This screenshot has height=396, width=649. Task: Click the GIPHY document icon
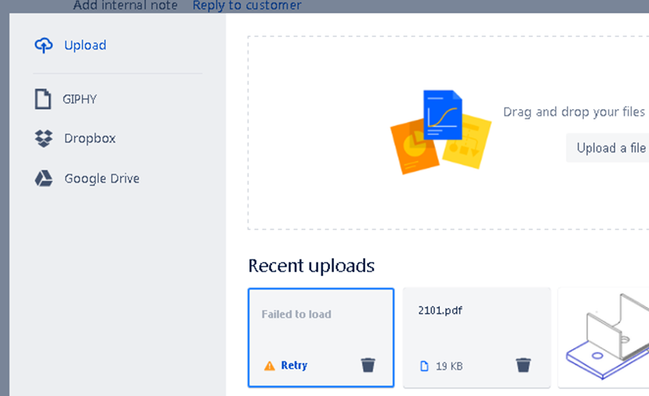point(43,99)
